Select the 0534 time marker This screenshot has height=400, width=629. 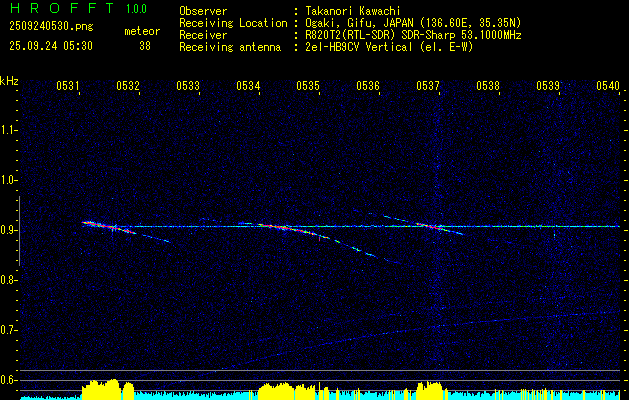pyautogui.click(x=248, y=86)
